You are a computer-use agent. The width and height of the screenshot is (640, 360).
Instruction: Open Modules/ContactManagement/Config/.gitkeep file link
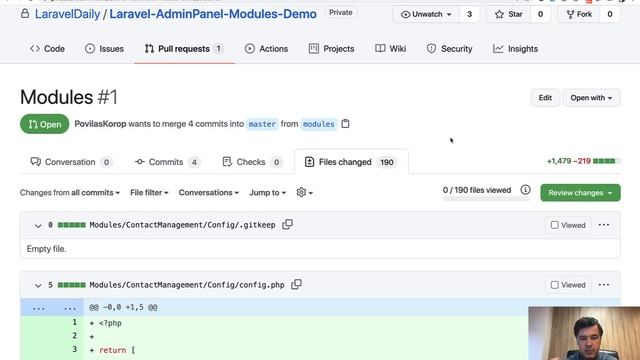182,225
